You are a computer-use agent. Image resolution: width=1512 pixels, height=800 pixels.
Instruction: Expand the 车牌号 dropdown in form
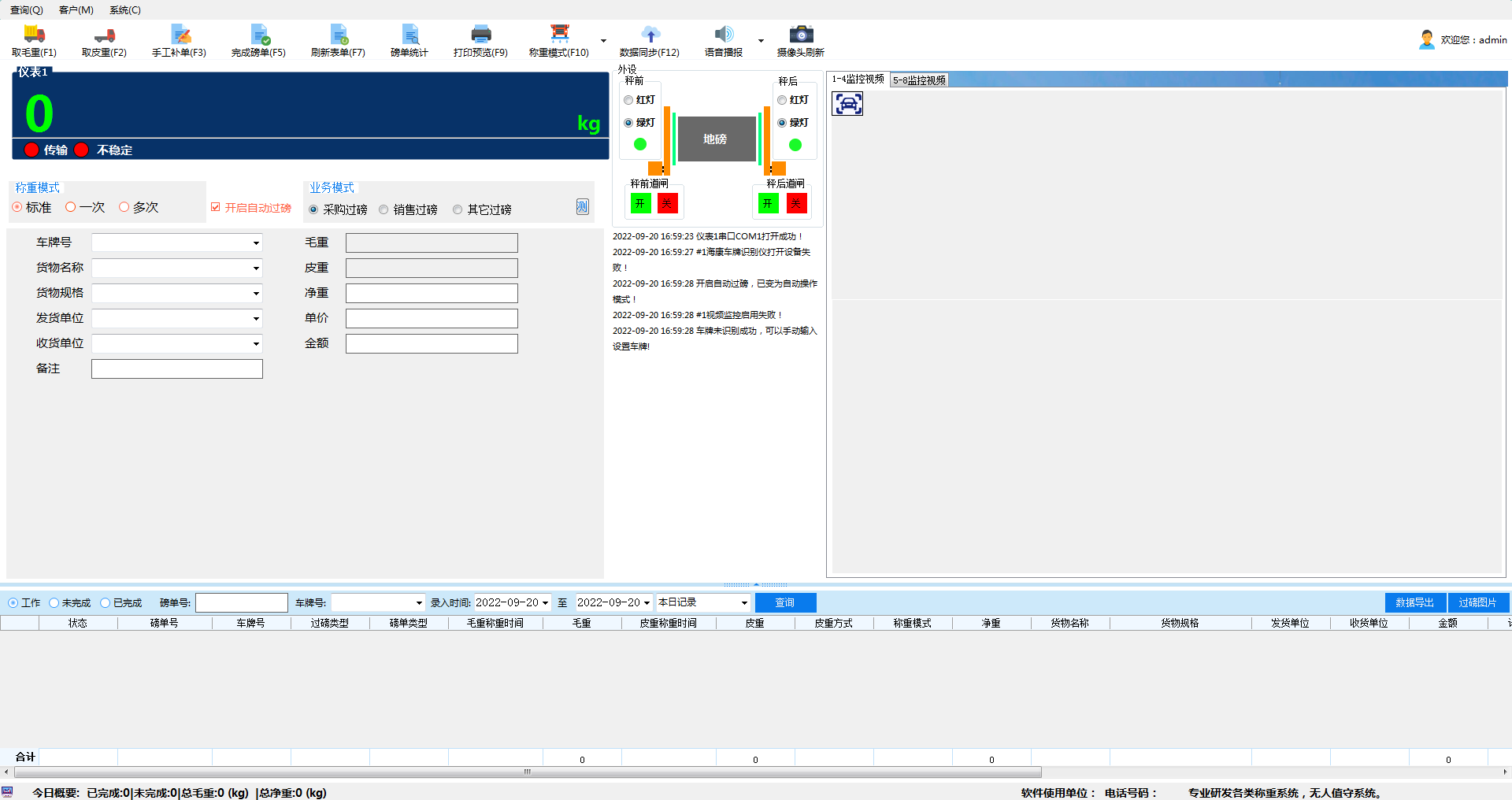click(256, 243)
